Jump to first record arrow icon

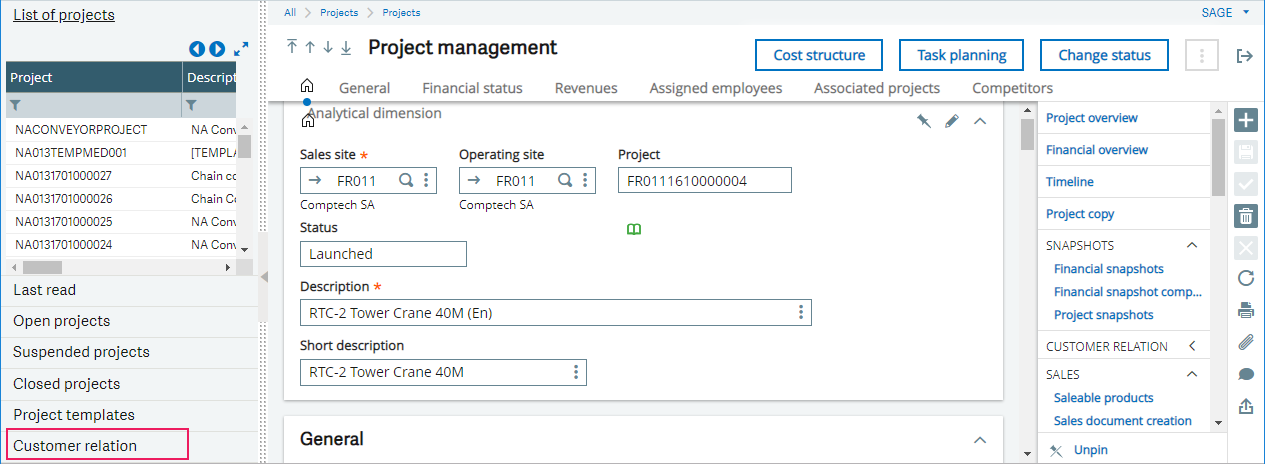click(x=292, y=47)
